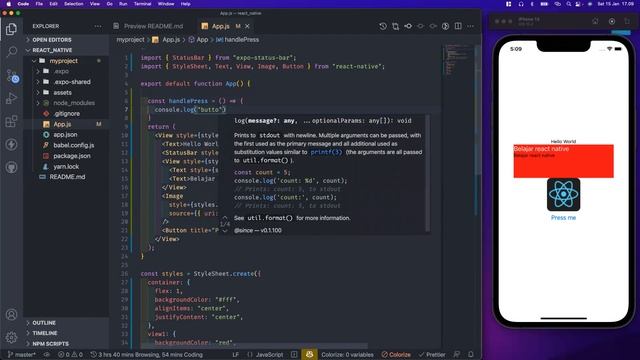Click the yellow highlighted status bar icon
Image resolution: width=640 pixels, height=360 pixels.
pyautogui.click(x=309, y=355)
